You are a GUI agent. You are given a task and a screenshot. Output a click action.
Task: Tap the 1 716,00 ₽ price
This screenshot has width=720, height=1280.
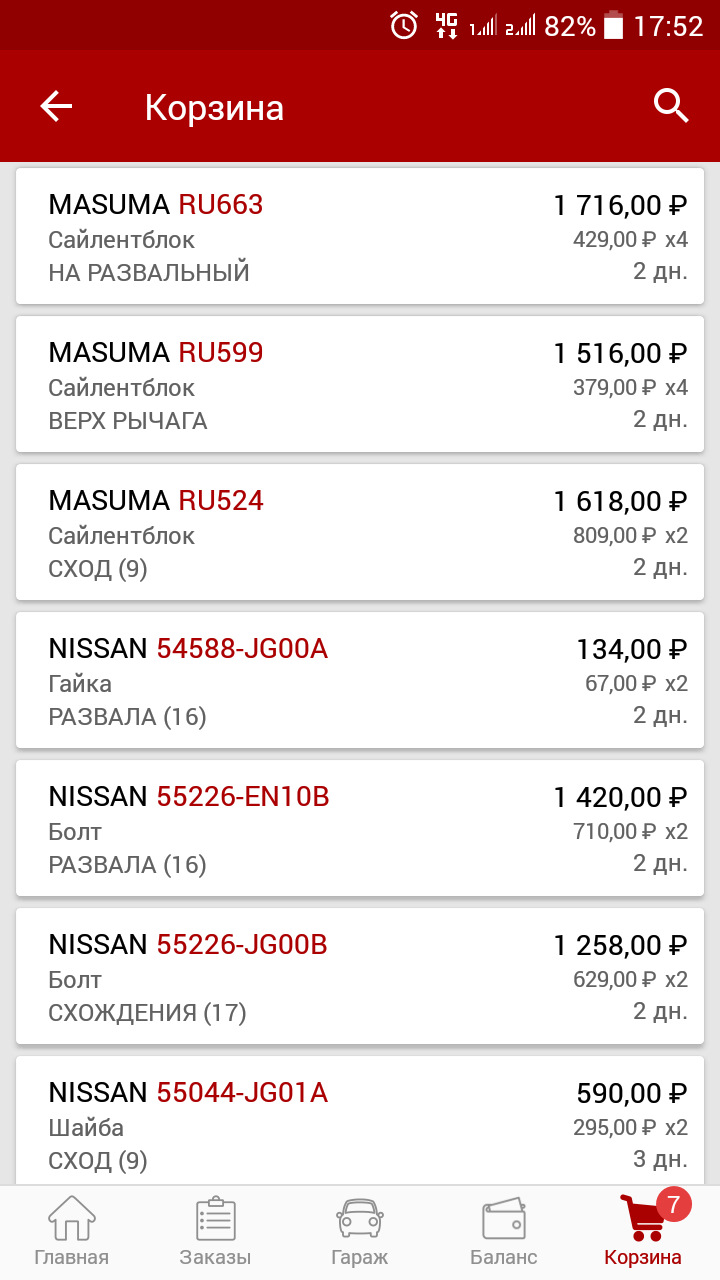pyautogui.click(x=620, y=206)
